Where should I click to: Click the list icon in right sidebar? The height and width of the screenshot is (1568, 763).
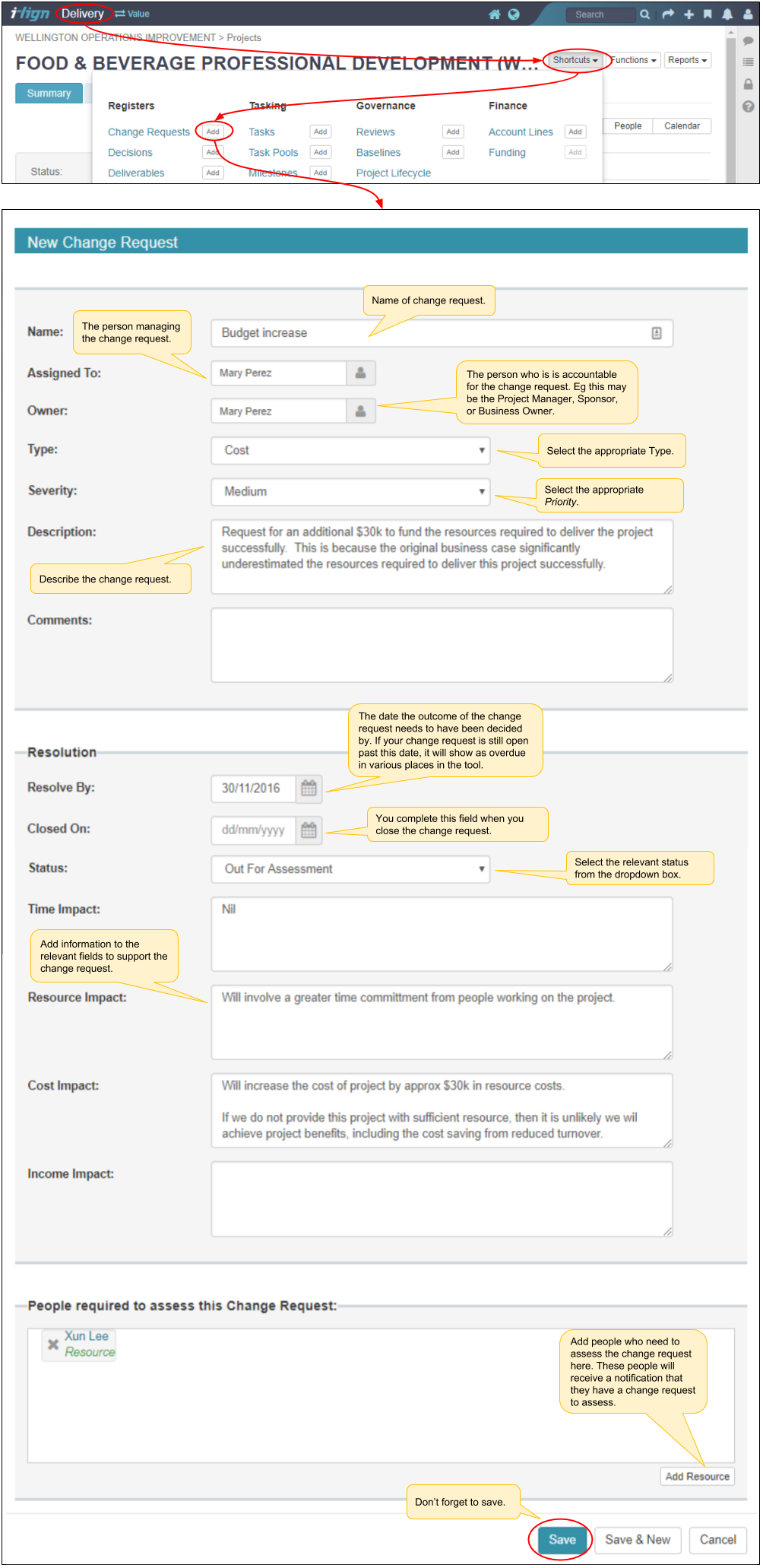[748, 62]
